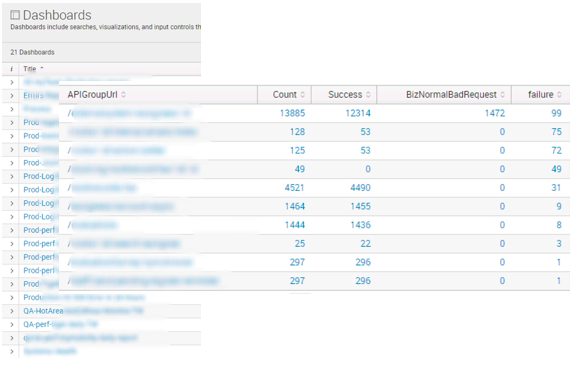
Task: Sort by BizNormalBadRequest column arrows
Action: tap(503, 94)
